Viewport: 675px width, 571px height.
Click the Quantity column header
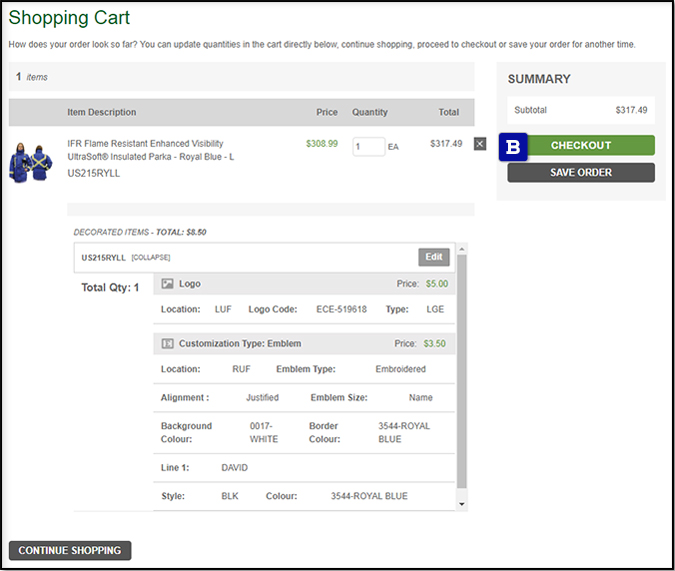pyautogui.click(x=369, y=112)
